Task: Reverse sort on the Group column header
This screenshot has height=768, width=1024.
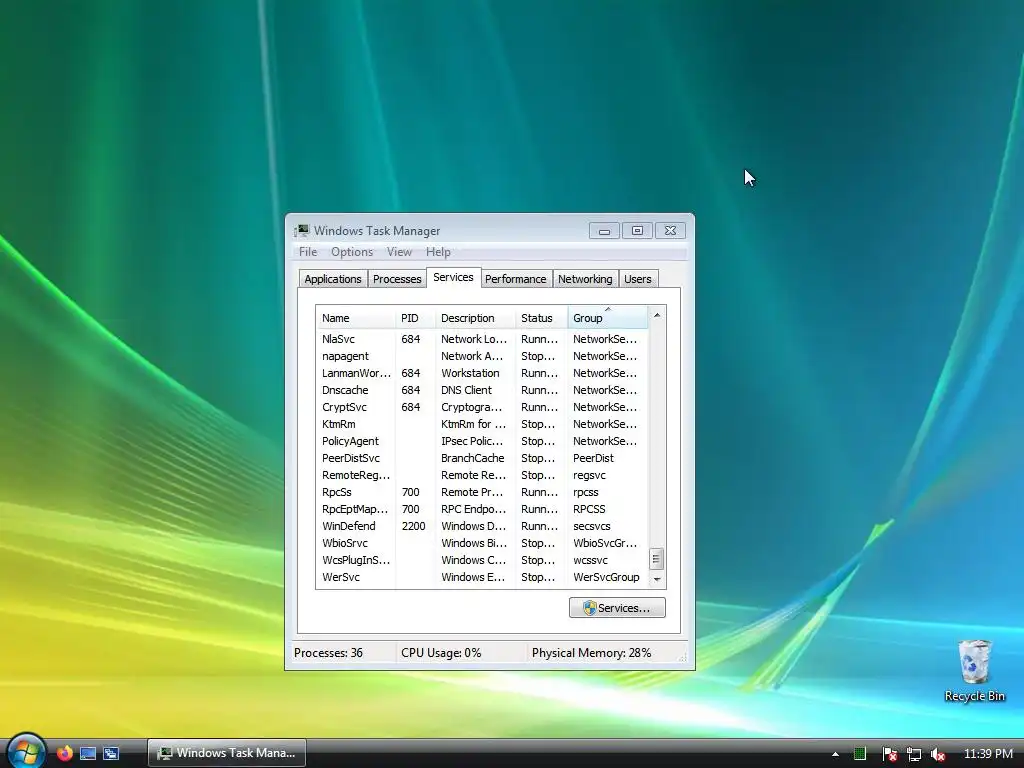Action: tap(608, 318)
